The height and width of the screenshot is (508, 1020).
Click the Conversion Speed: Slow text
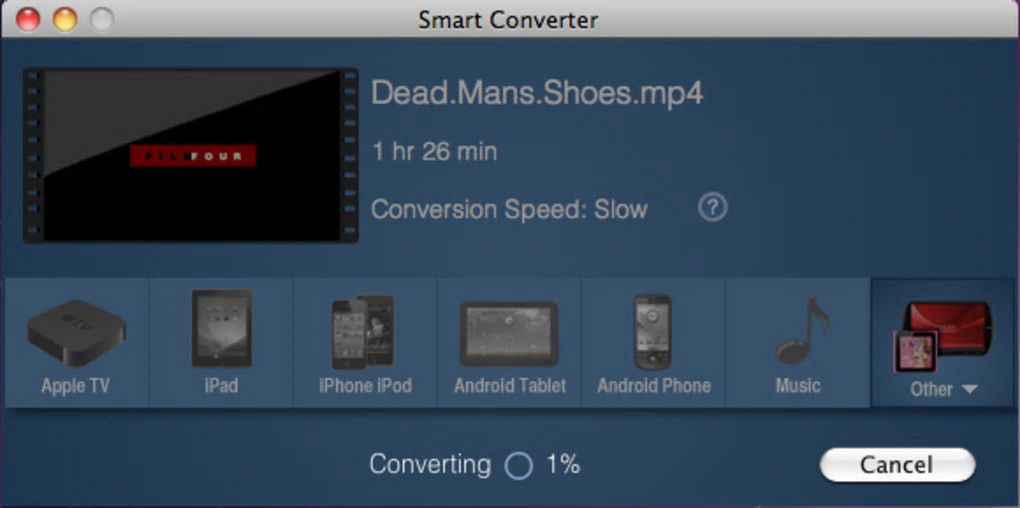509,209
